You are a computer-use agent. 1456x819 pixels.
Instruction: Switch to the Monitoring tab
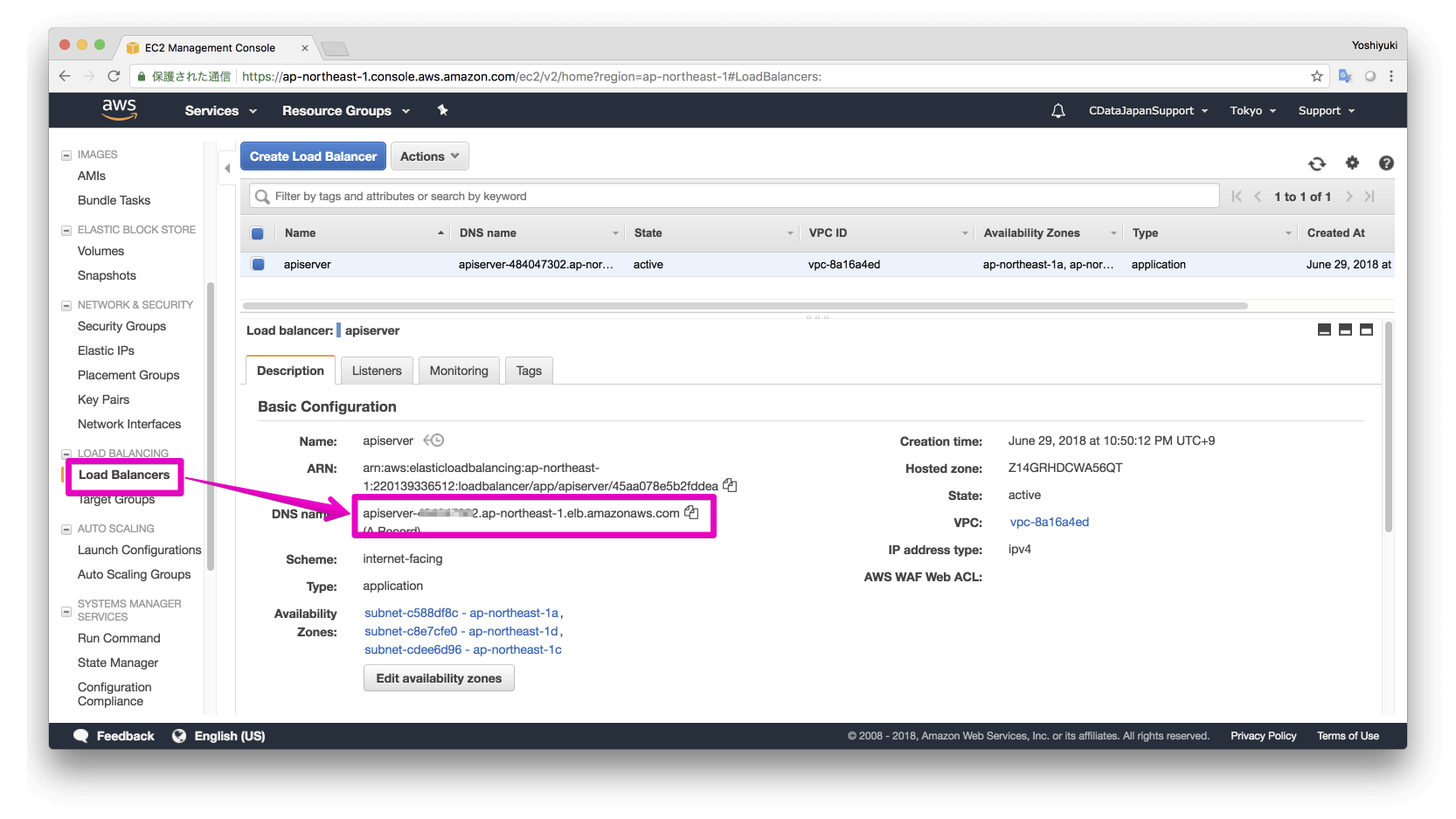click(x=459, y=371)
